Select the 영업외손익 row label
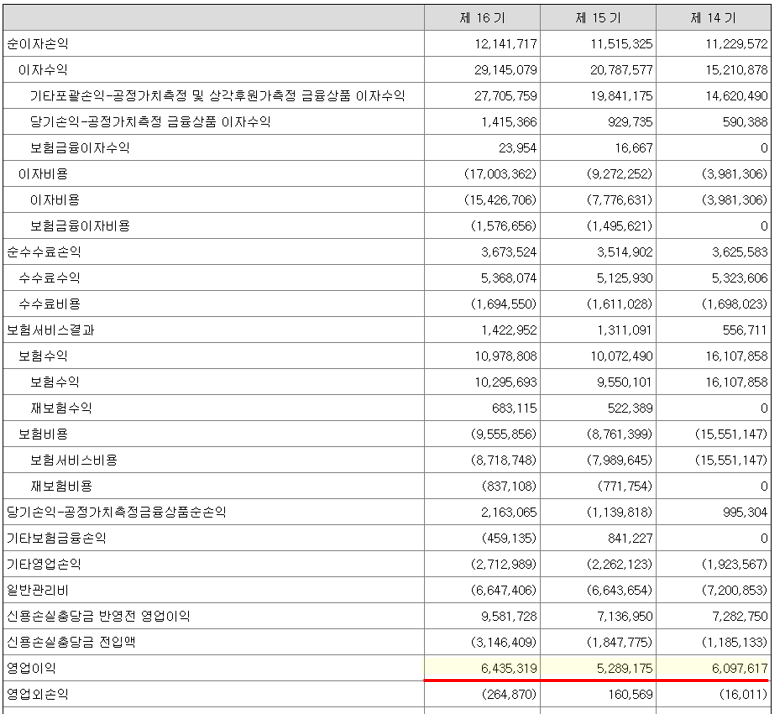The width and height of the screenshot is (778, 719). (38, 694)
